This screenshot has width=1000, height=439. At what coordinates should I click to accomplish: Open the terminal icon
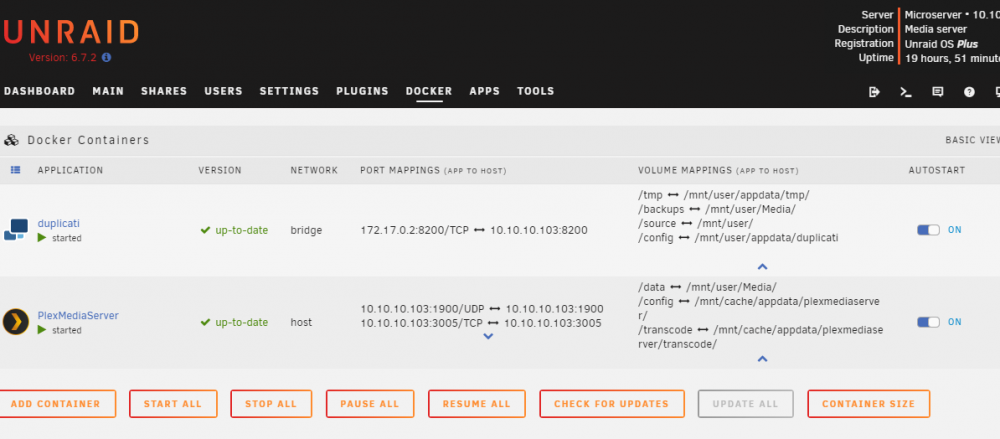click(906, 92)
